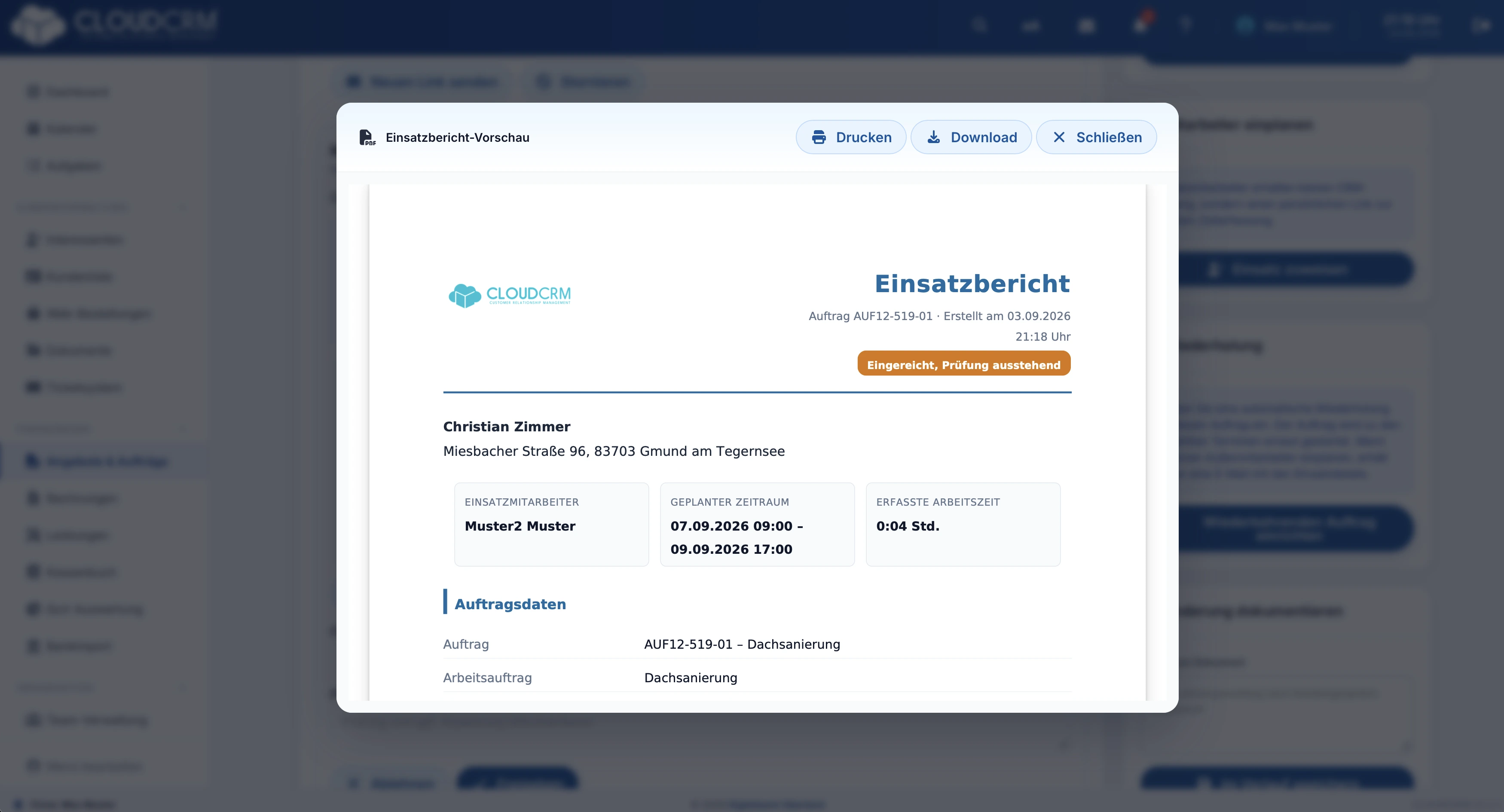This screenshot has height=812, width=1504.
Task: Click the X icon in Schließen button
Action: click(1058, 137)
